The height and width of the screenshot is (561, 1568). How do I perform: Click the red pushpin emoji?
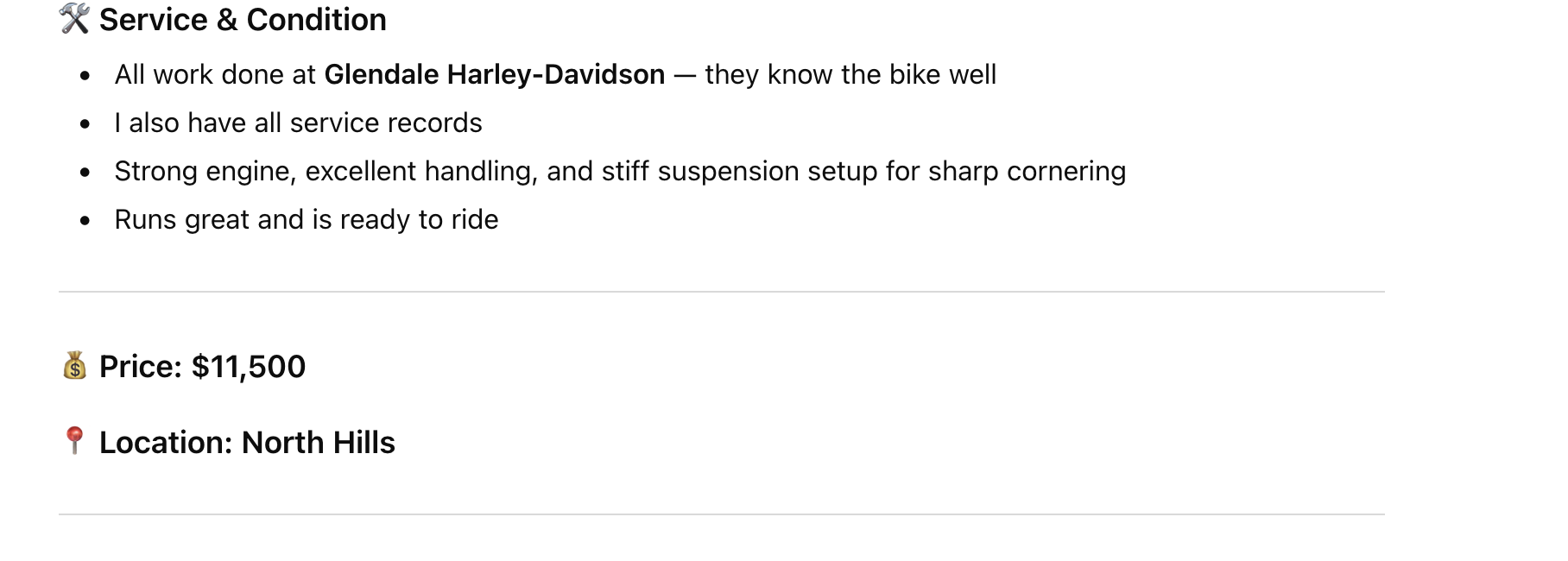point(74,440)
